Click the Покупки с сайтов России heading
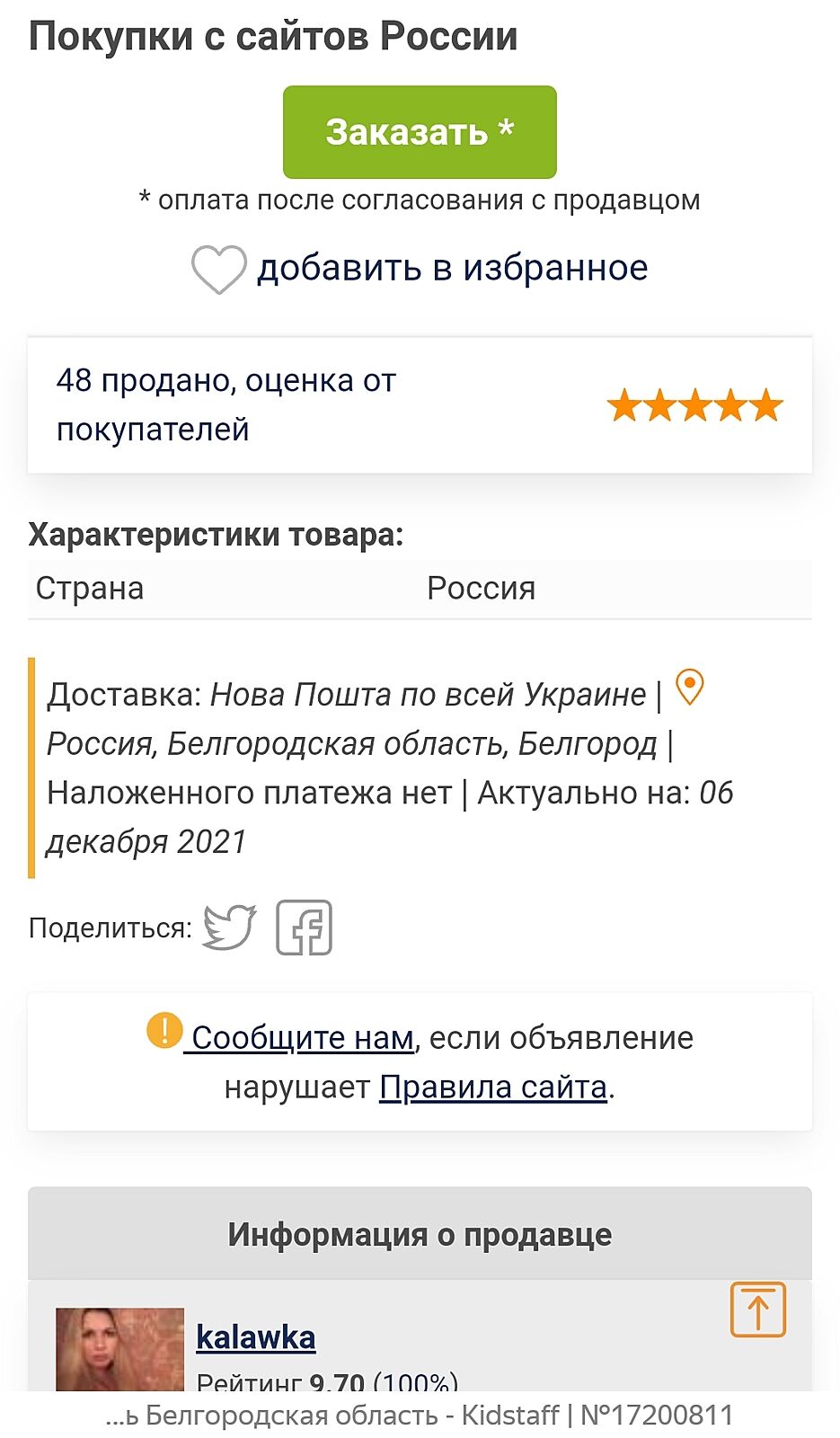The width and height of the screenshot is (840, 1438). point(273,37)
